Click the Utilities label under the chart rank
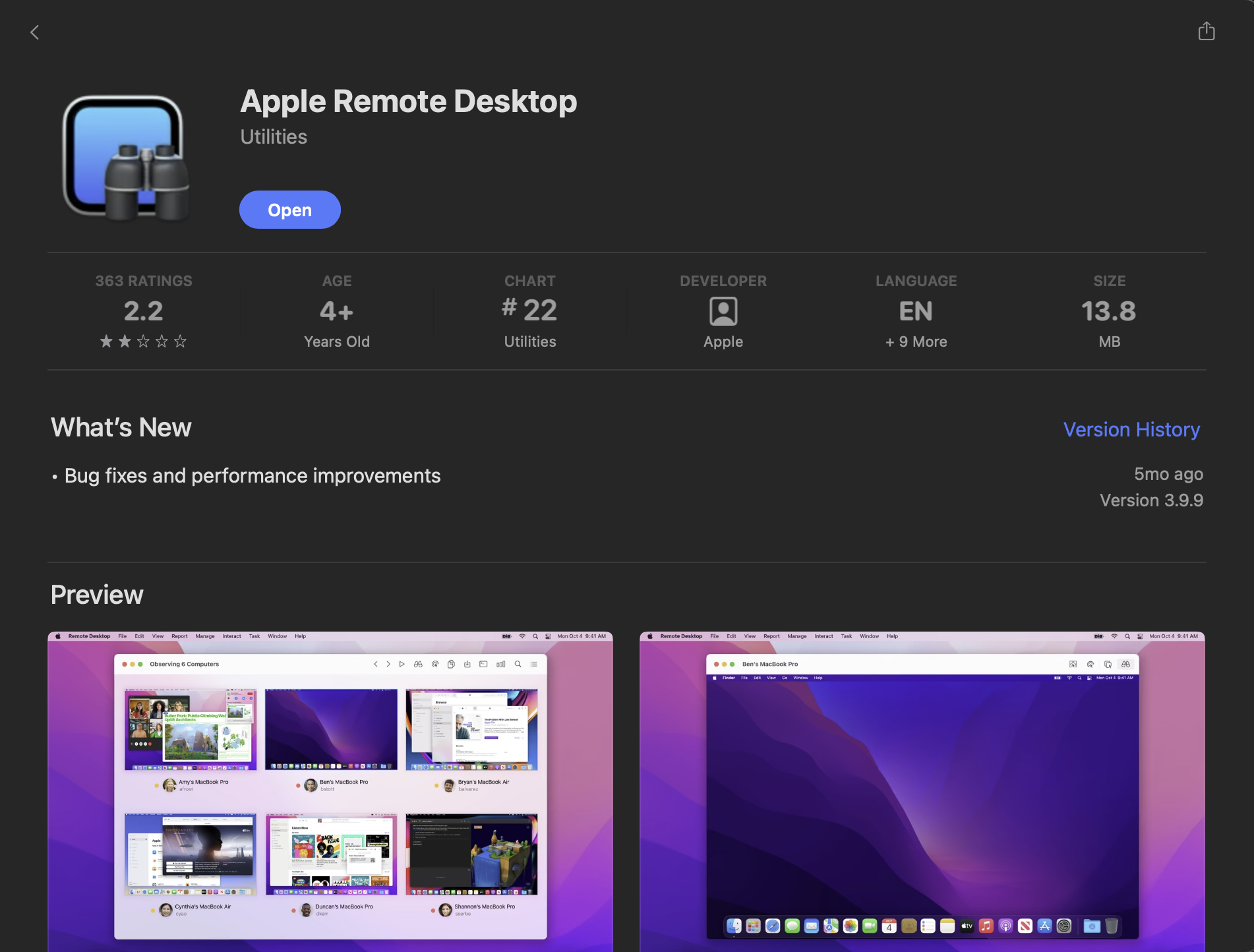The width and height of the screenshot is (1254, 952). click(530, 342)
